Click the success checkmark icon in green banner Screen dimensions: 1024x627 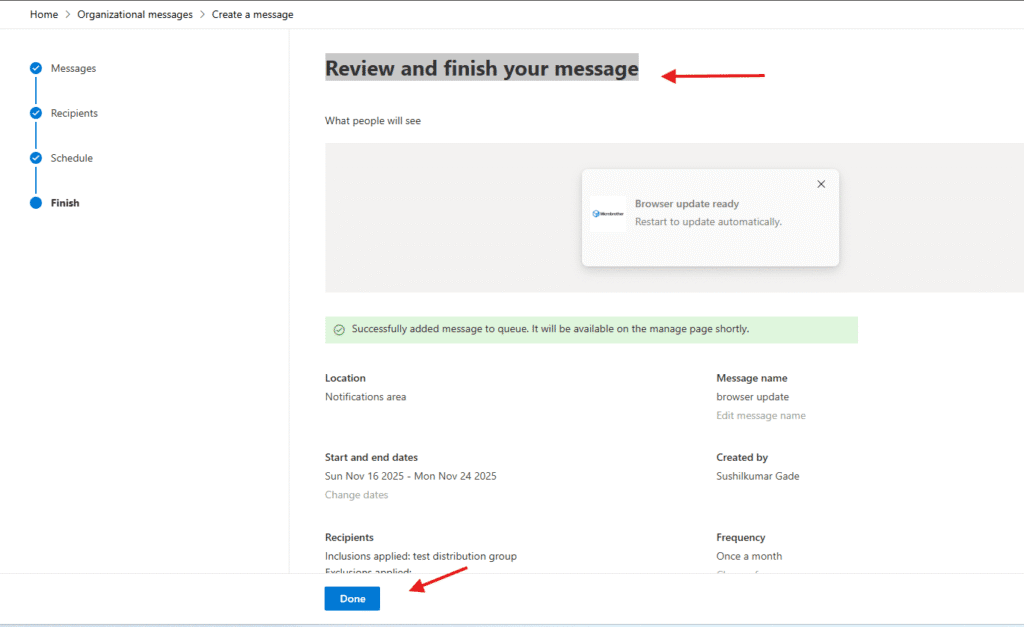[339, 329]
